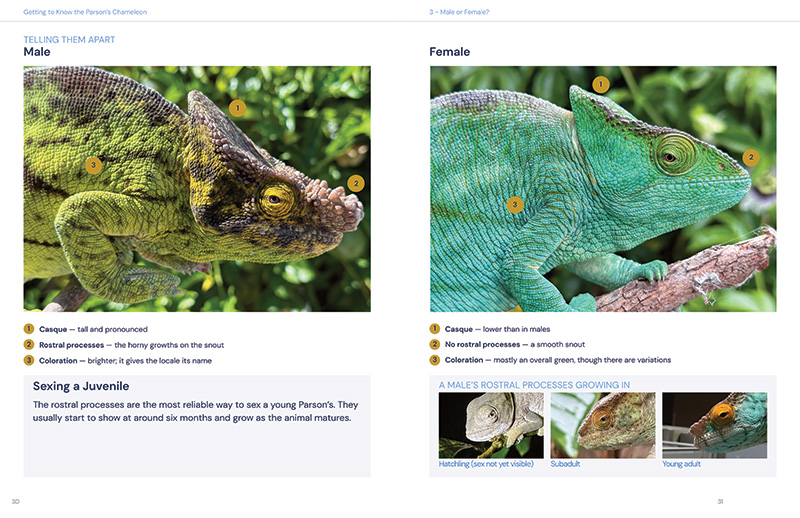Click legend bullet 2 for No rostral processes
Image resolution: width=800 pixels, height=518 pixels.
tap(435, 344)
